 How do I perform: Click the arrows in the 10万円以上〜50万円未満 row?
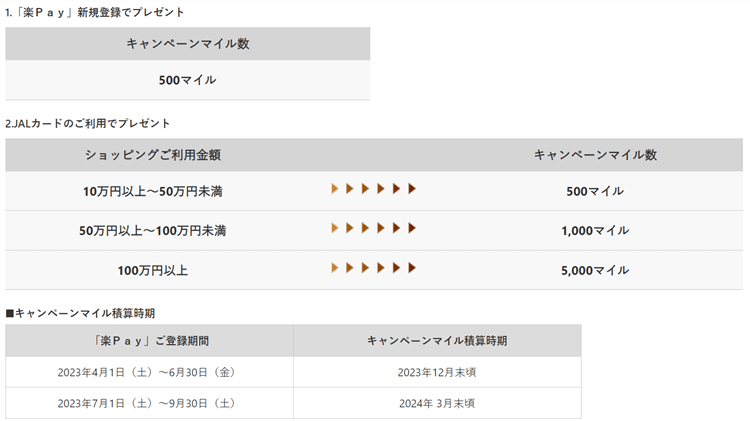pos(373,189)
